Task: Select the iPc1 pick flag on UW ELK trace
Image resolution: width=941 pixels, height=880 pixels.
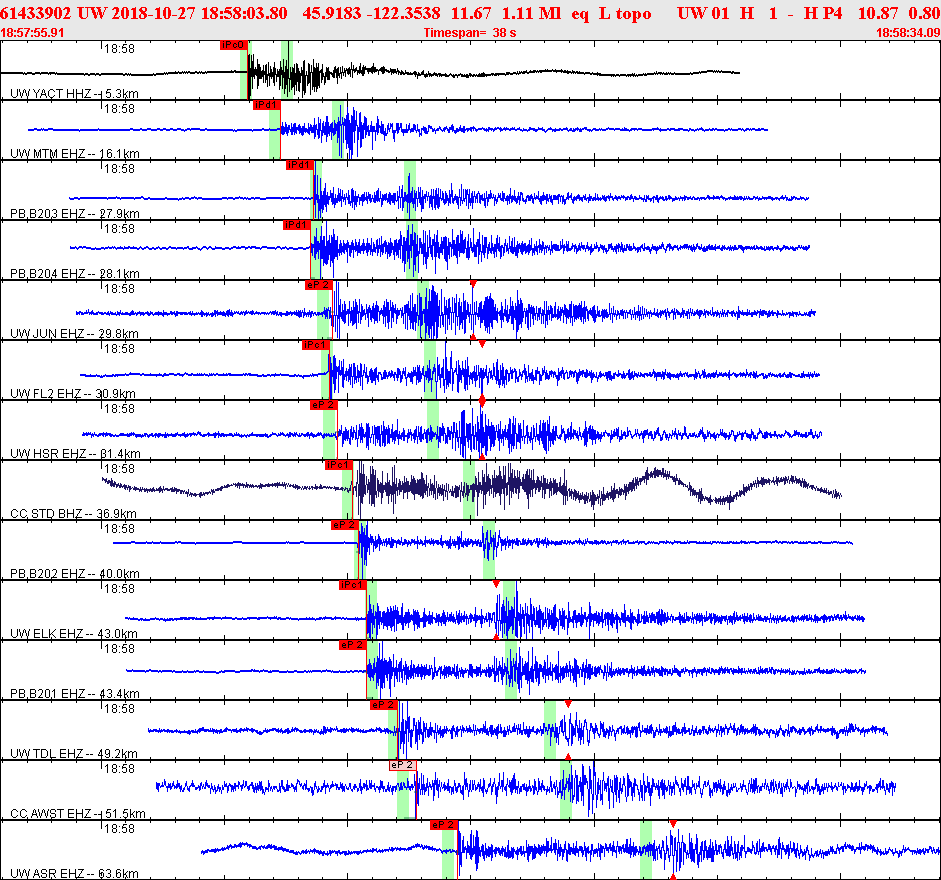Action: [x=352, y=585]
